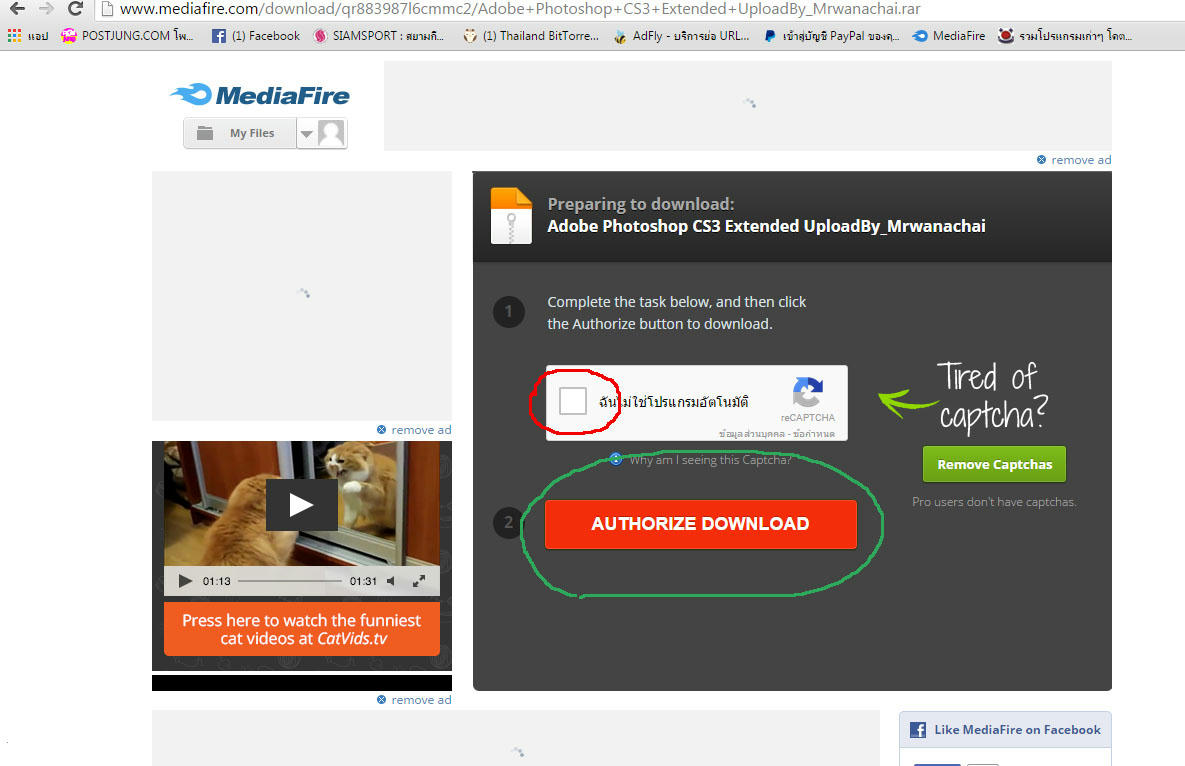Open the Apps grid bookmark icon
The height and width of the screenshot is (766, 1185).
click(x=14, y=36)
